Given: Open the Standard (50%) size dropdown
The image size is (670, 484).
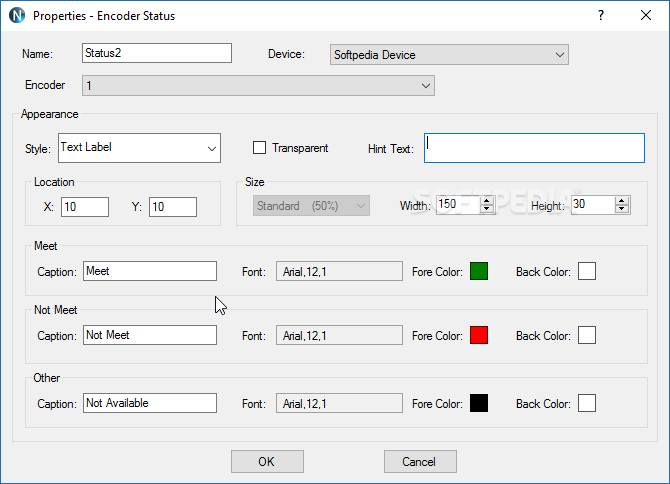Looking at the screenshot, I should coord(311,206).
